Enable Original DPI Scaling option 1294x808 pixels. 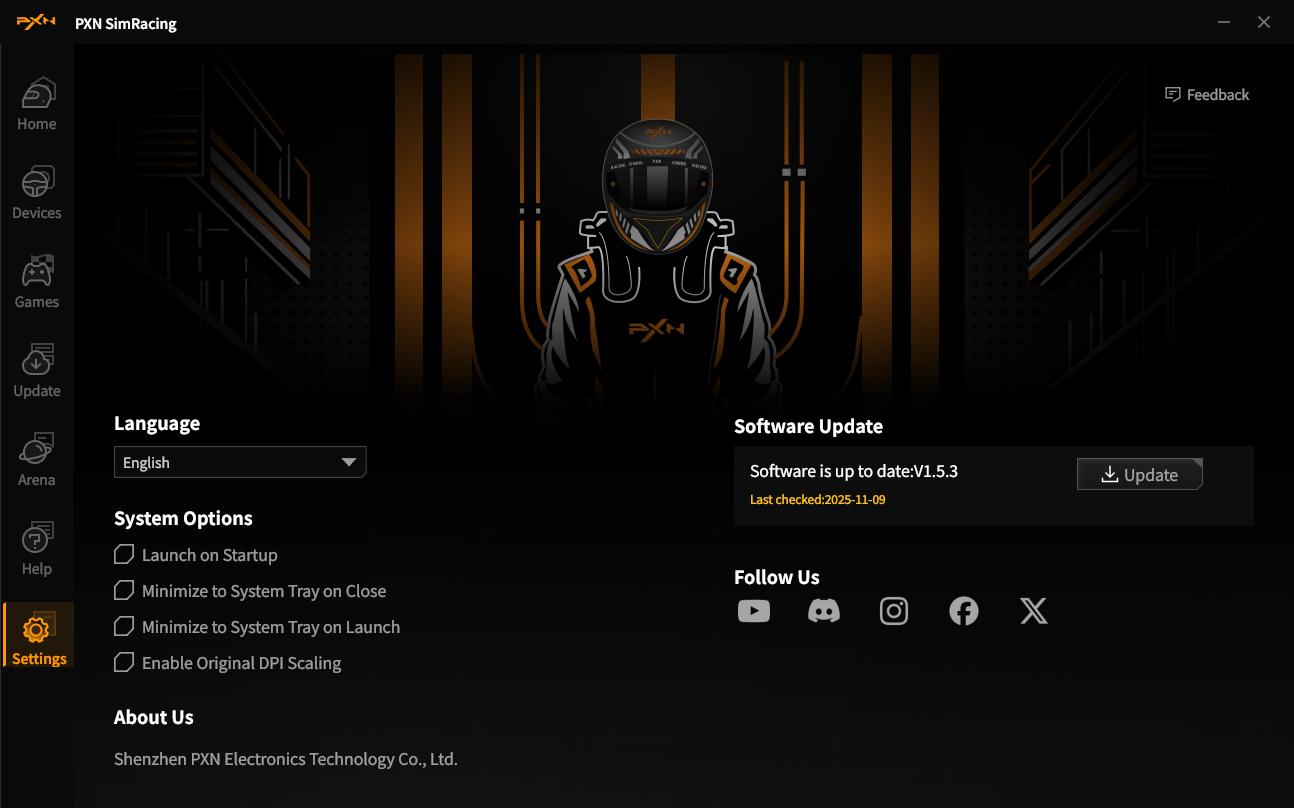tap(124, 663)
